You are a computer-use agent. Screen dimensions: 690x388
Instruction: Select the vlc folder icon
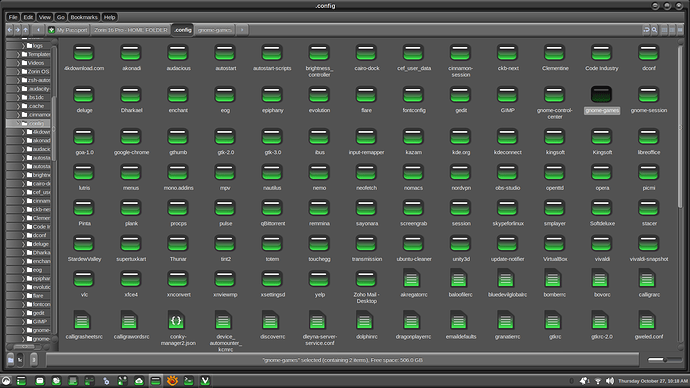84,279
